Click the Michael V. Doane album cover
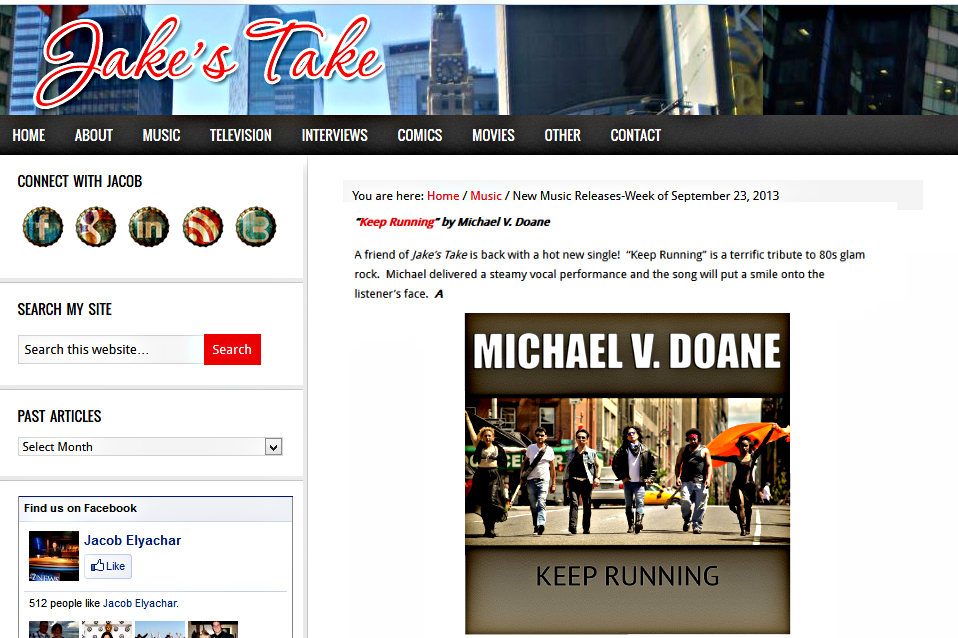Viewport: 958px width, 638px height. (627, 474)
